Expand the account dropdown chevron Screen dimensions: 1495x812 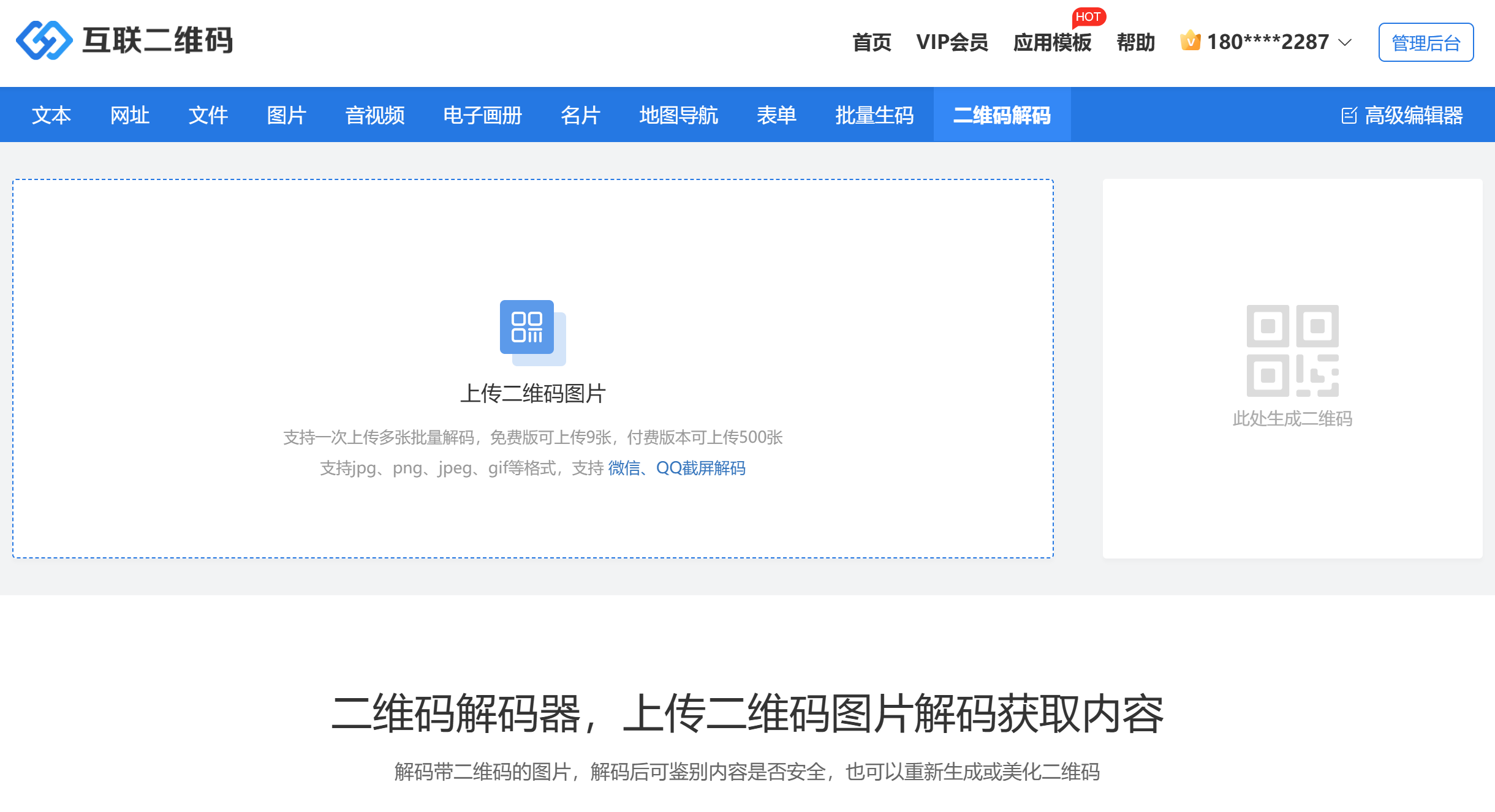[1345, 42]
